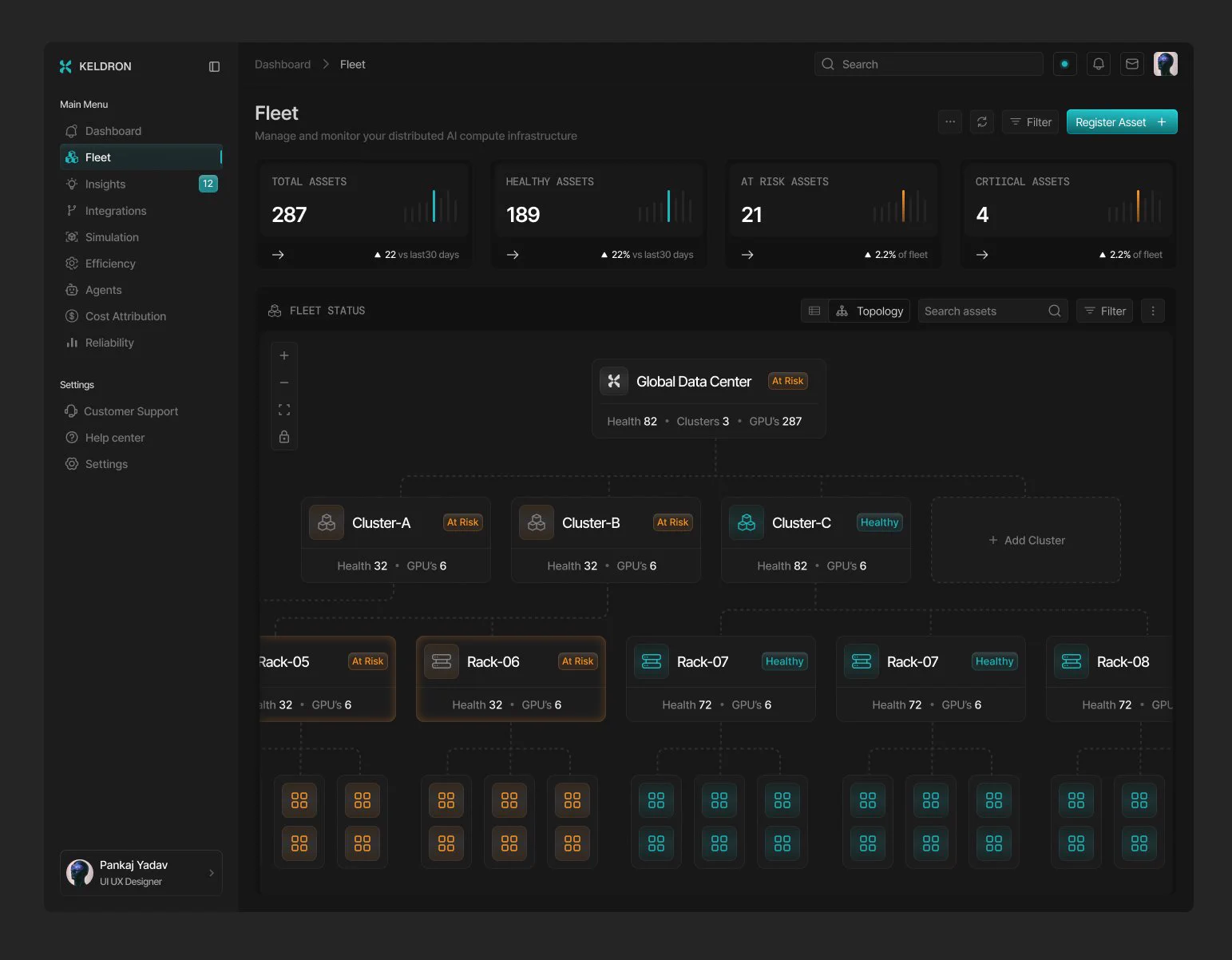
Task: Select the Cluster-A node icon
Action: (x=327, y=522)
